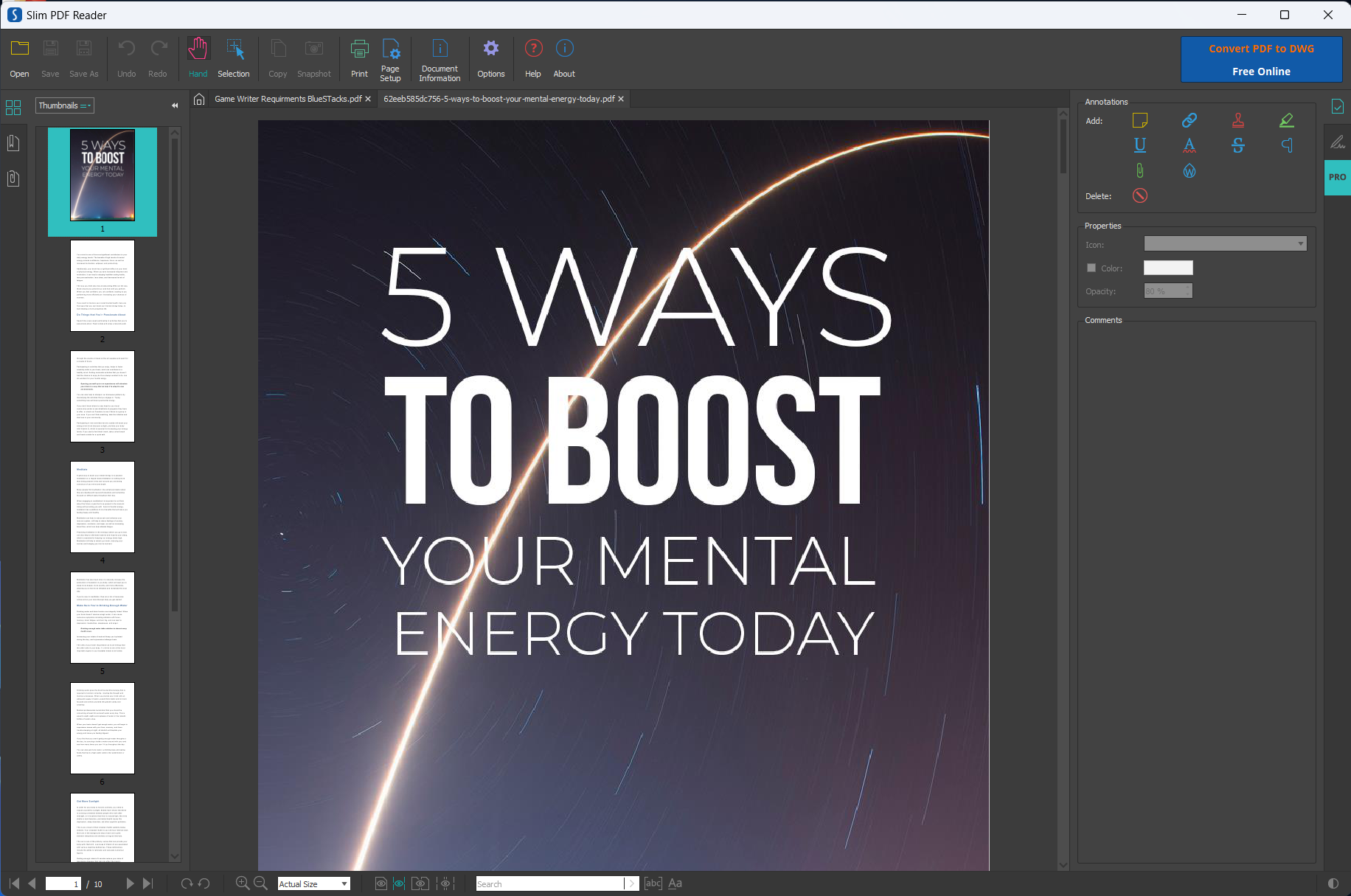The height and width of the screenshot is (896, 1351).
Task: Rotate the page counterclockwise
Action: pyautogui.click(x=204, y=883)
